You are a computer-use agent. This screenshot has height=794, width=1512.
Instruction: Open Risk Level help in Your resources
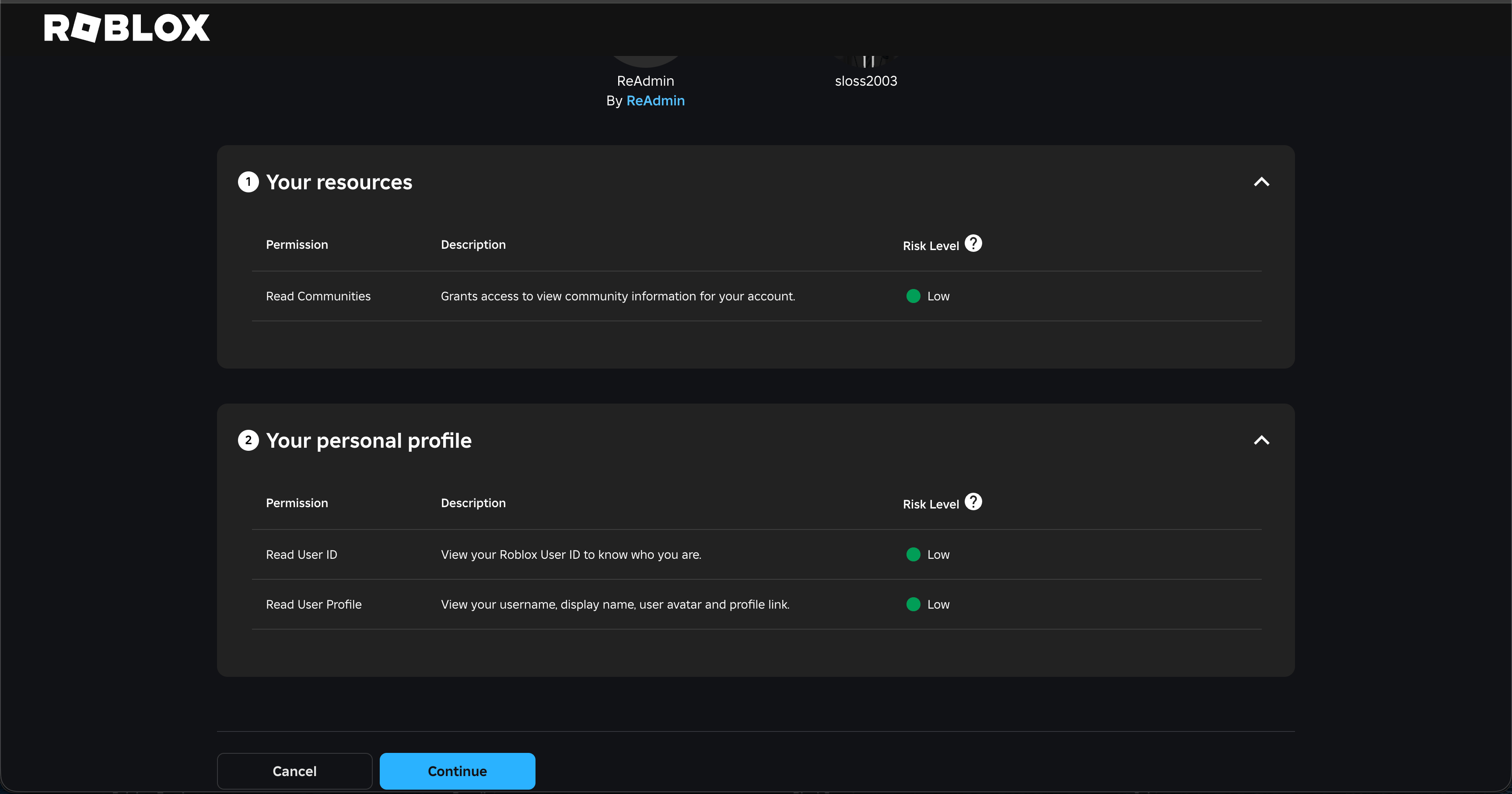pos(973,244)
